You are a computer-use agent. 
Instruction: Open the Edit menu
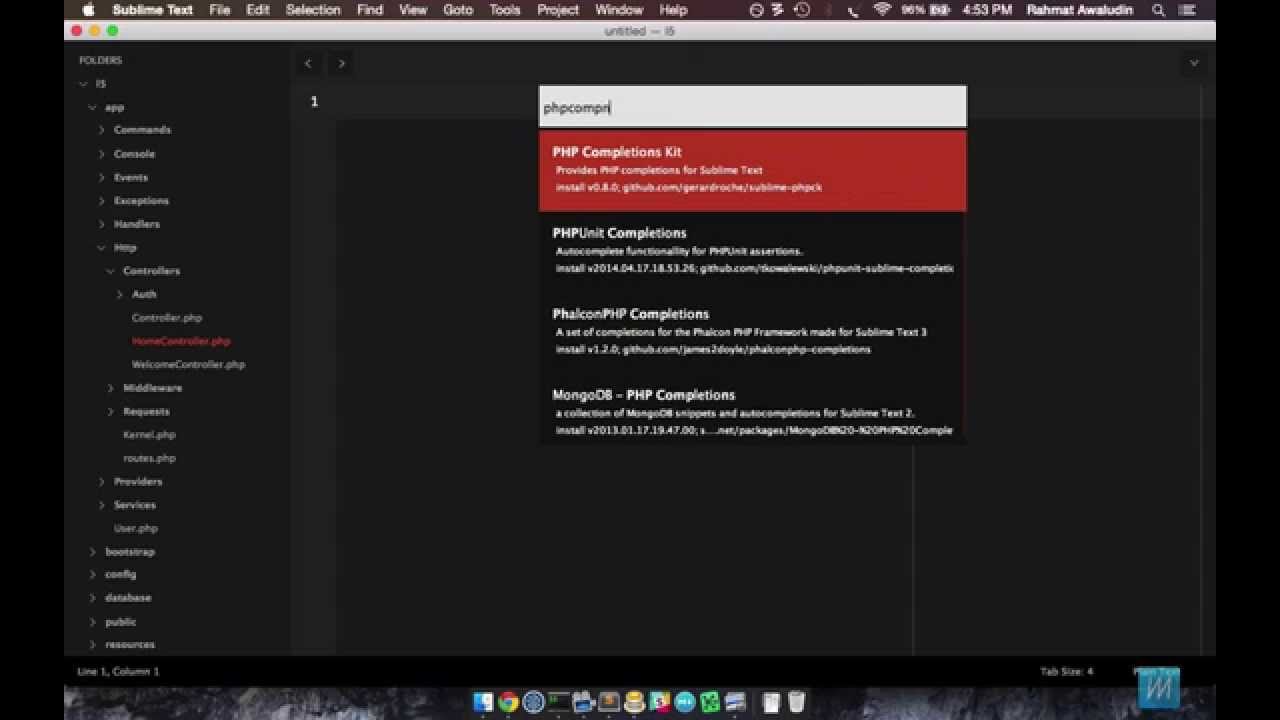click(258, 10)
